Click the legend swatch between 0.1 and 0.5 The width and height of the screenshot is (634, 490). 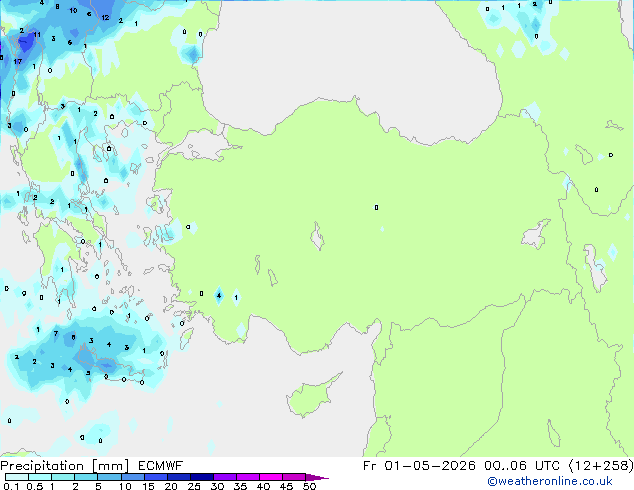(17, 477)
